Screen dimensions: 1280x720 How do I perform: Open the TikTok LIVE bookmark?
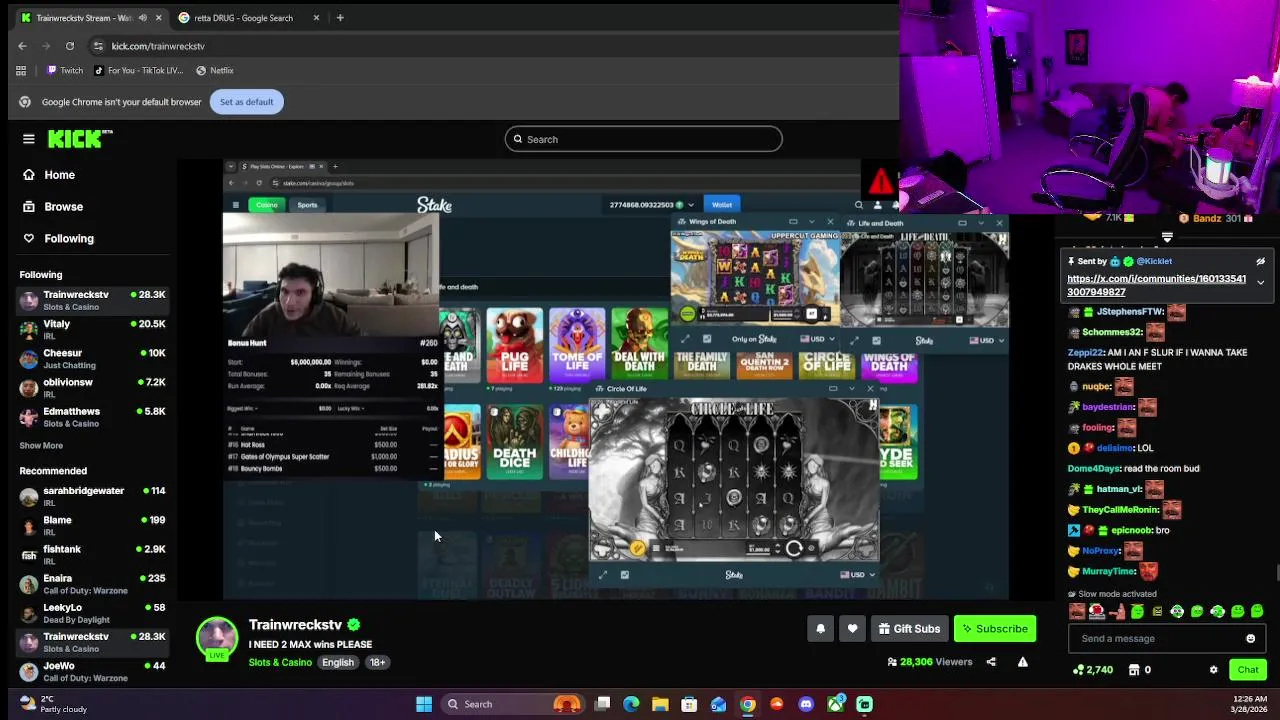[138, 71]
